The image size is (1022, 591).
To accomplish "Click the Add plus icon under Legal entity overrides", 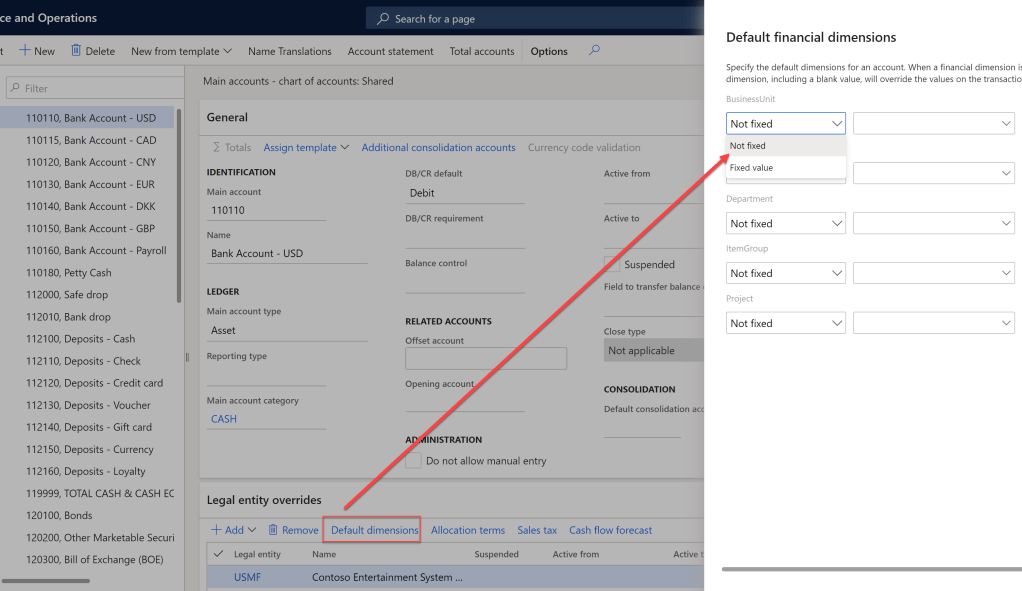I will pyautogui.click(x=216, y=530).
